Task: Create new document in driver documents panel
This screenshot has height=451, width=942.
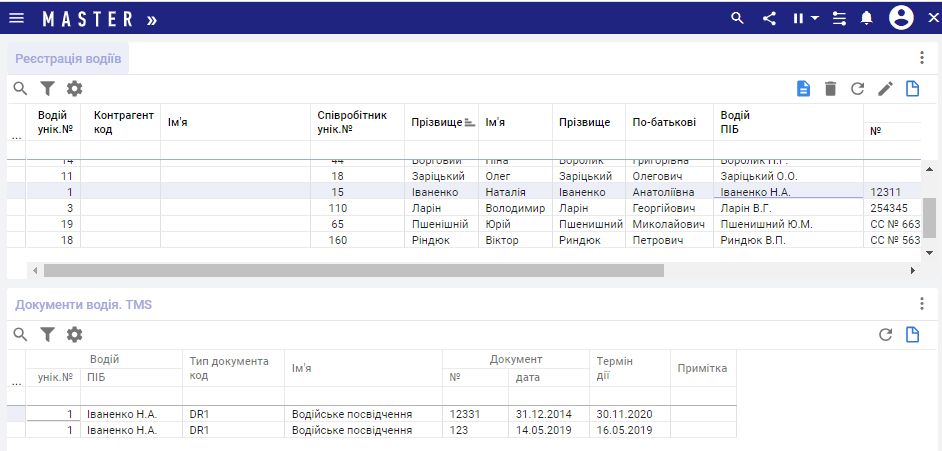Action: click(x=912, y=334)
